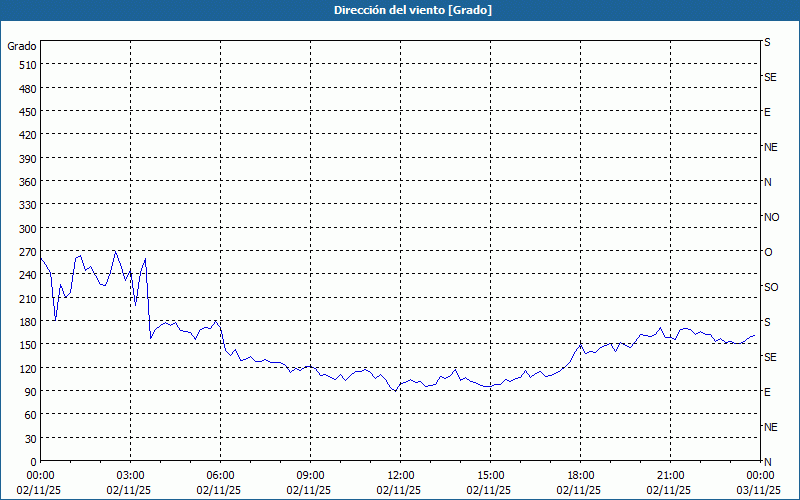The width and height of the screenshot is (800, 500).
Task: Select the 180 degree y-axis label
Action: click(x=26, y=322)
